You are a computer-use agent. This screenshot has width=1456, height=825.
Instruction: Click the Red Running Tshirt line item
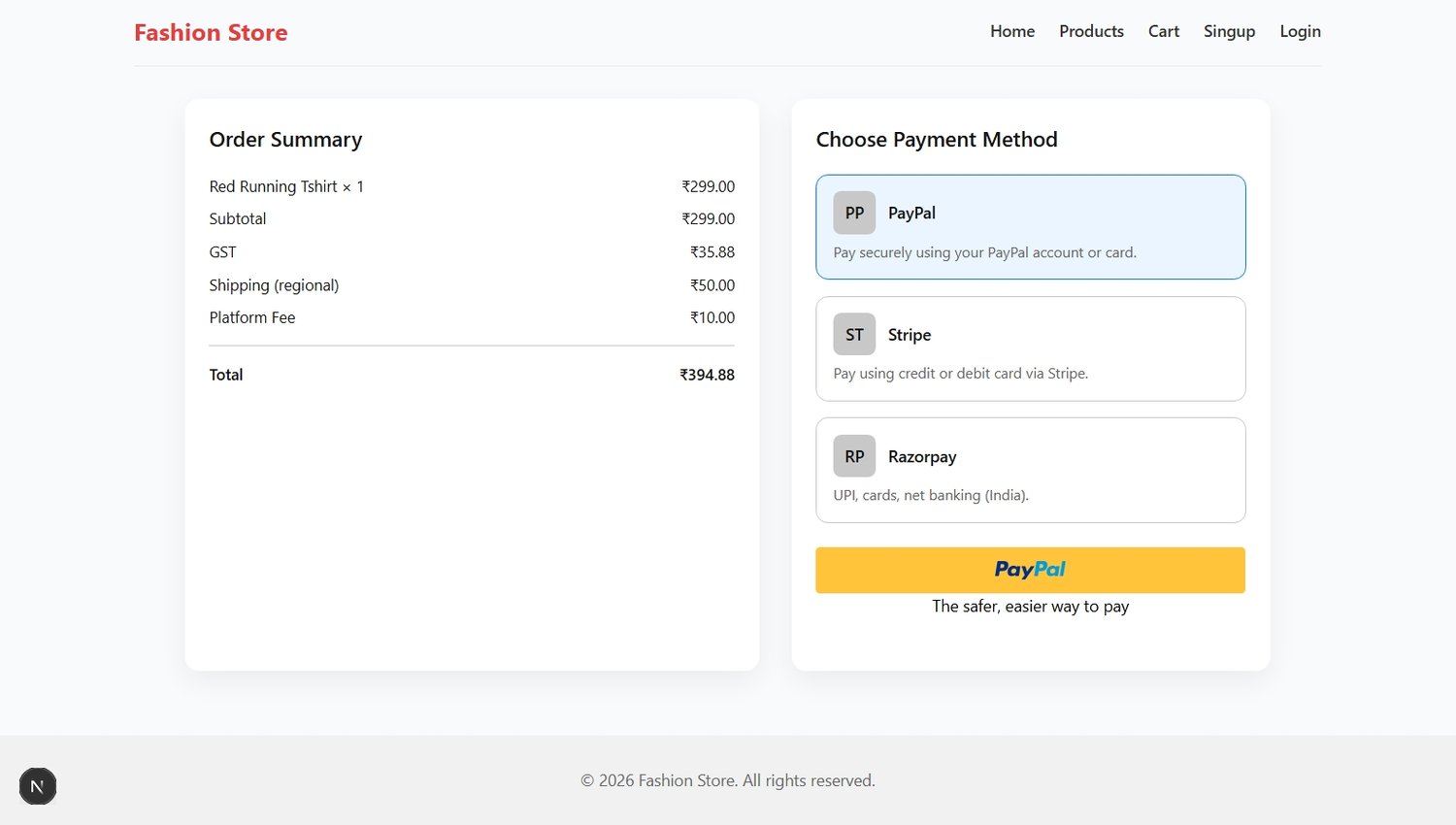[286, 186]
